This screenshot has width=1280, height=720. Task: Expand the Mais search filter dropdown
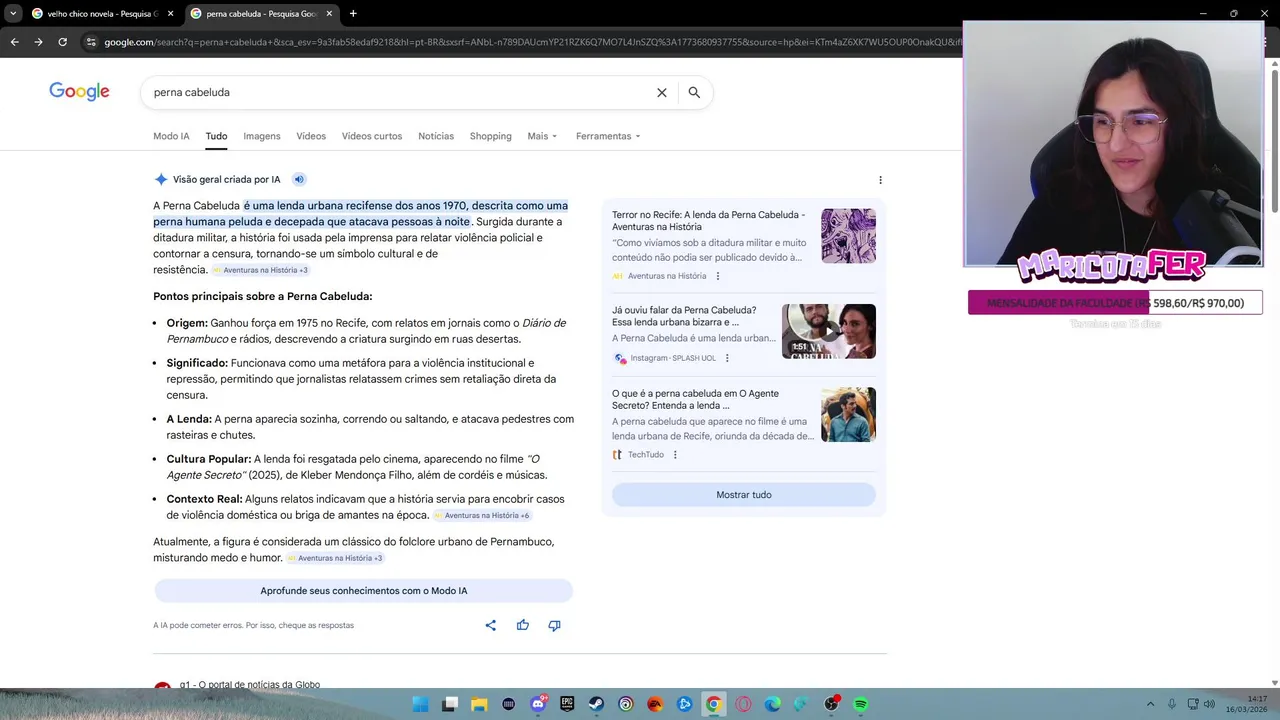[x=542, y=136]
